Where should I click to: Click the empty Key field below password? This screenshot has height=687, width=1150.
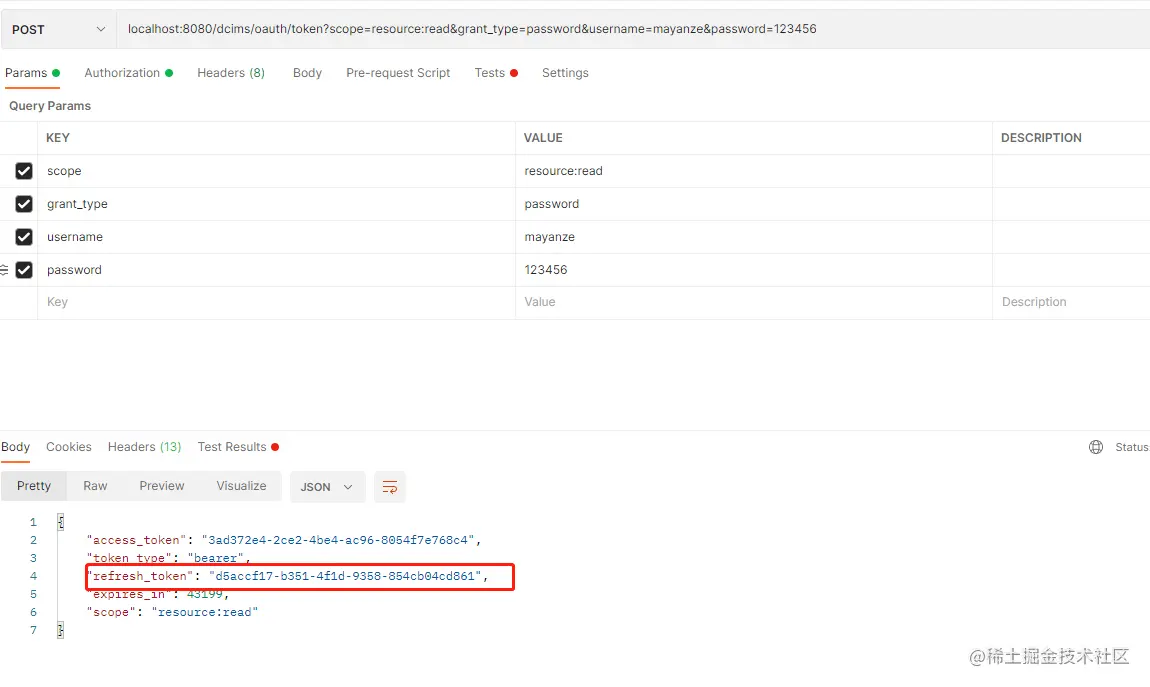200,301
